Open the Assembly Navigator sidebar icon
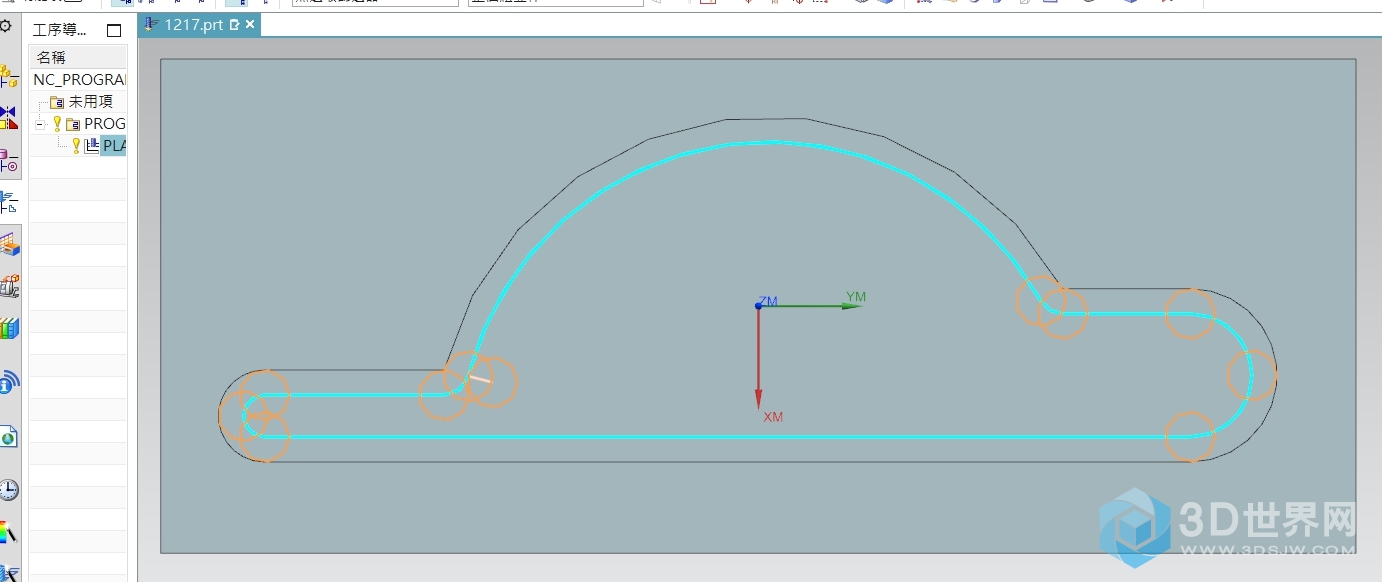This screenshot has width=1382, height=582. 9,76
